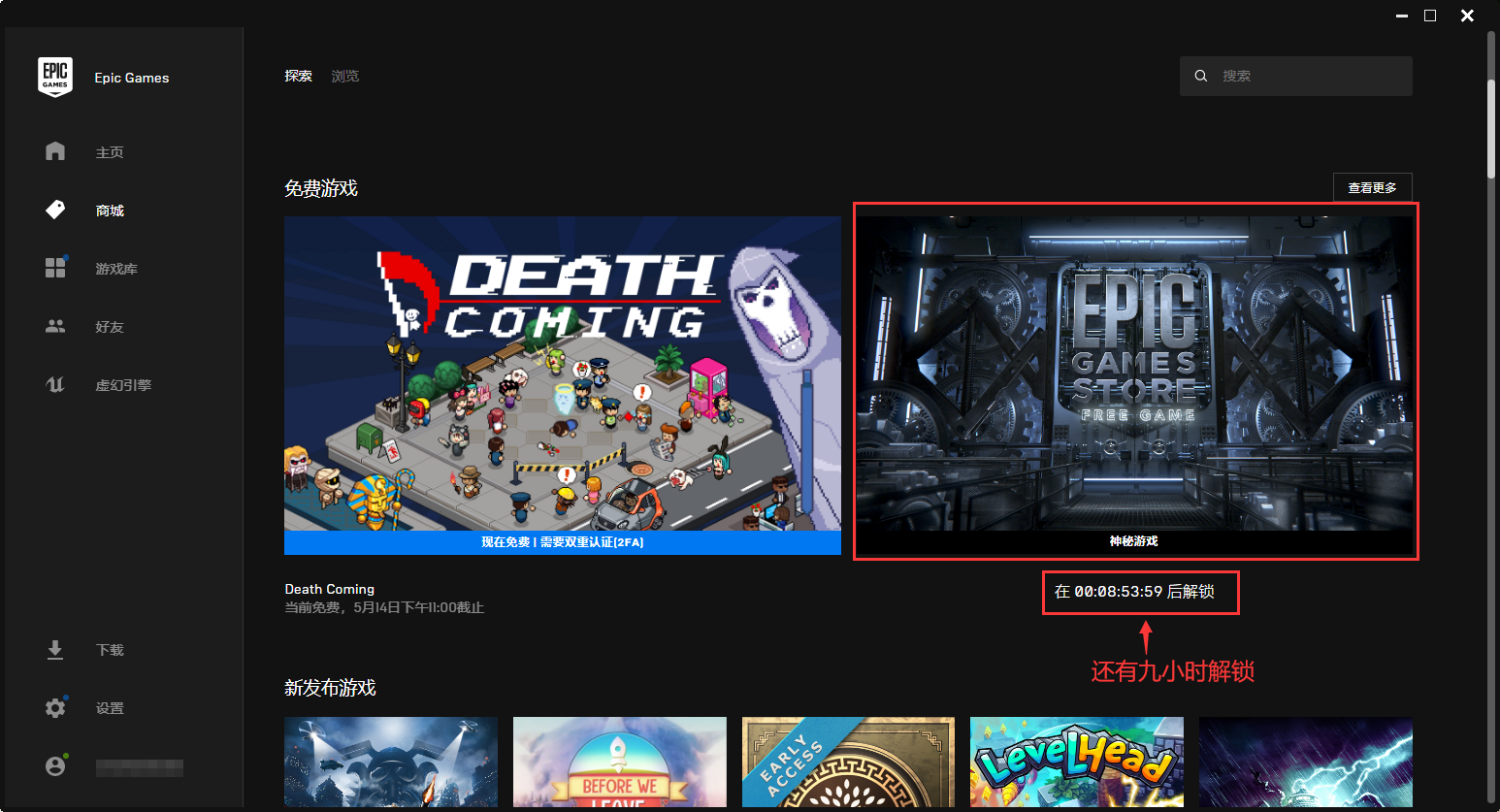Click the Epic Games title text
1500x812 pixels.
[x=132, y=78]
